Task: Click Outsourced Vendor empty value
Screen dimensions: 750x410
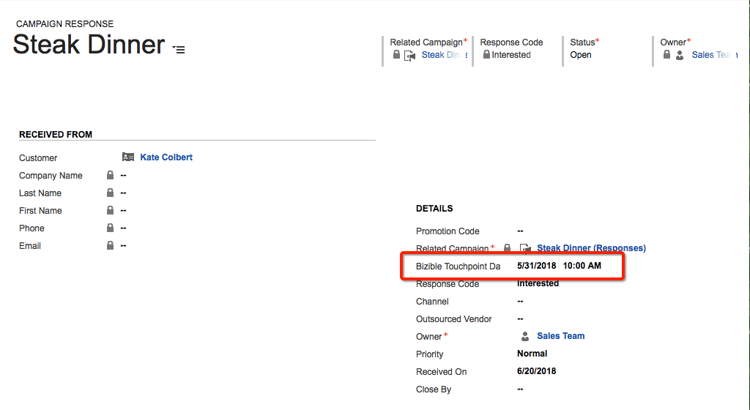Action: (520, 319)
